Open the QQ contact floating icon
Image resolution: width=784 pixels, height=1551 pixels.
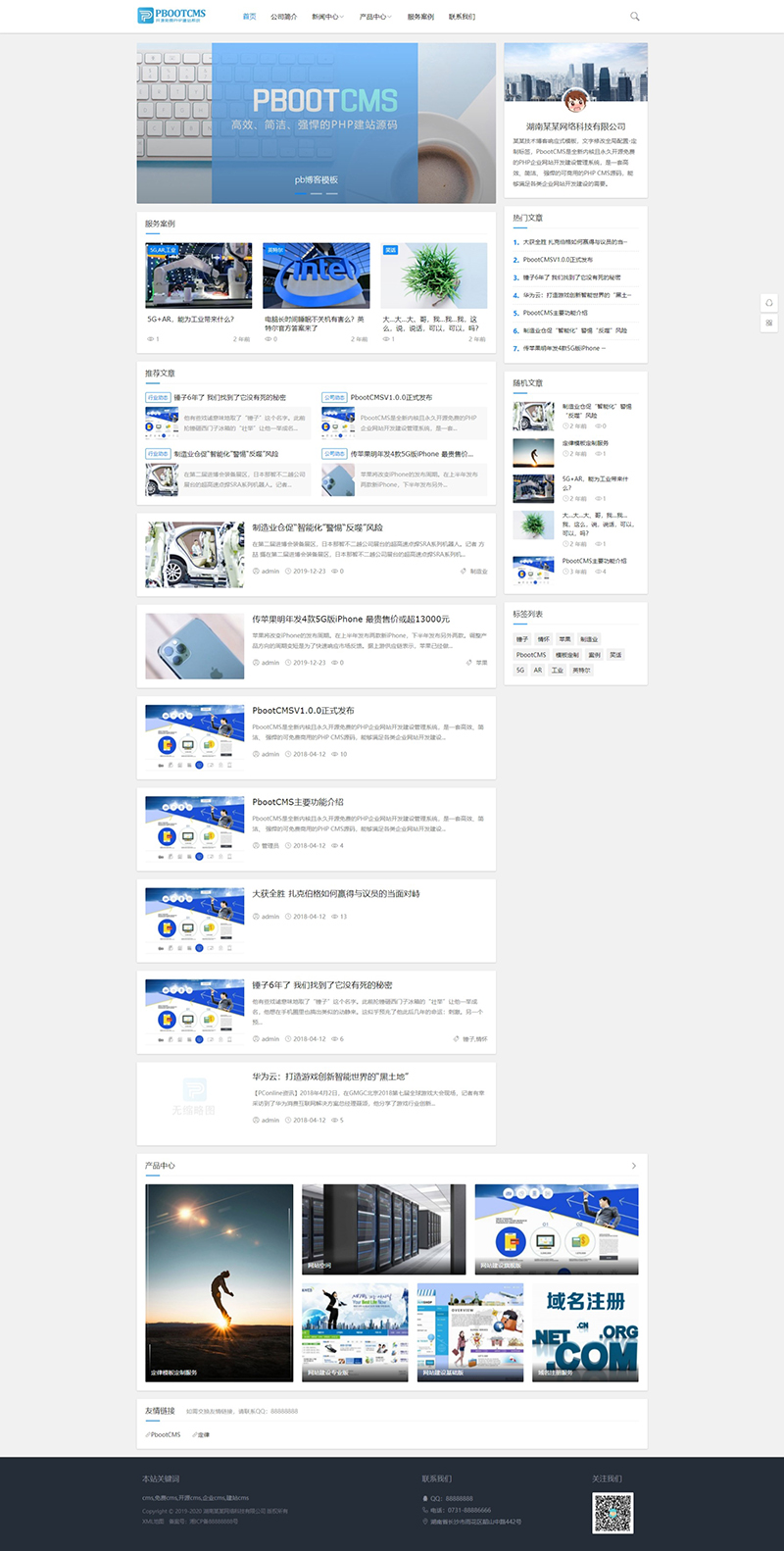click(x=769, y=303)
